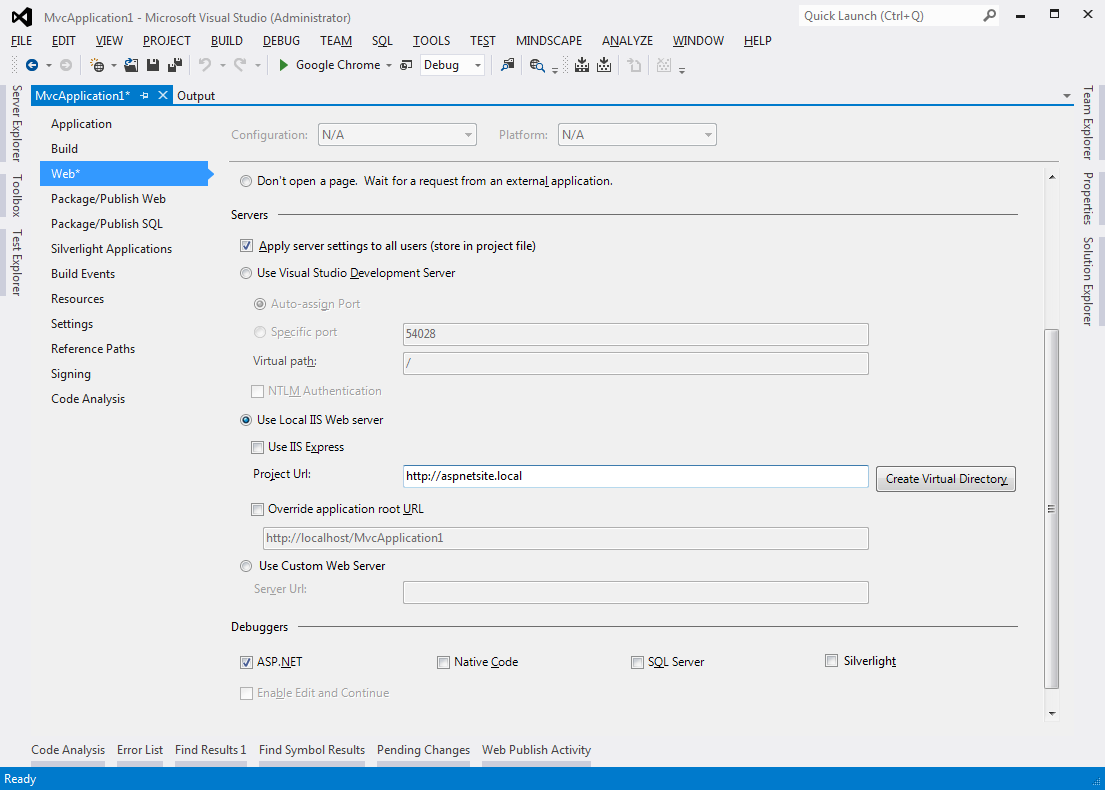This screenshot has height=790, width=1105.
Task: Click the Create Virtual Directory button
Action: pyautogui.click(x=945, y=479)
